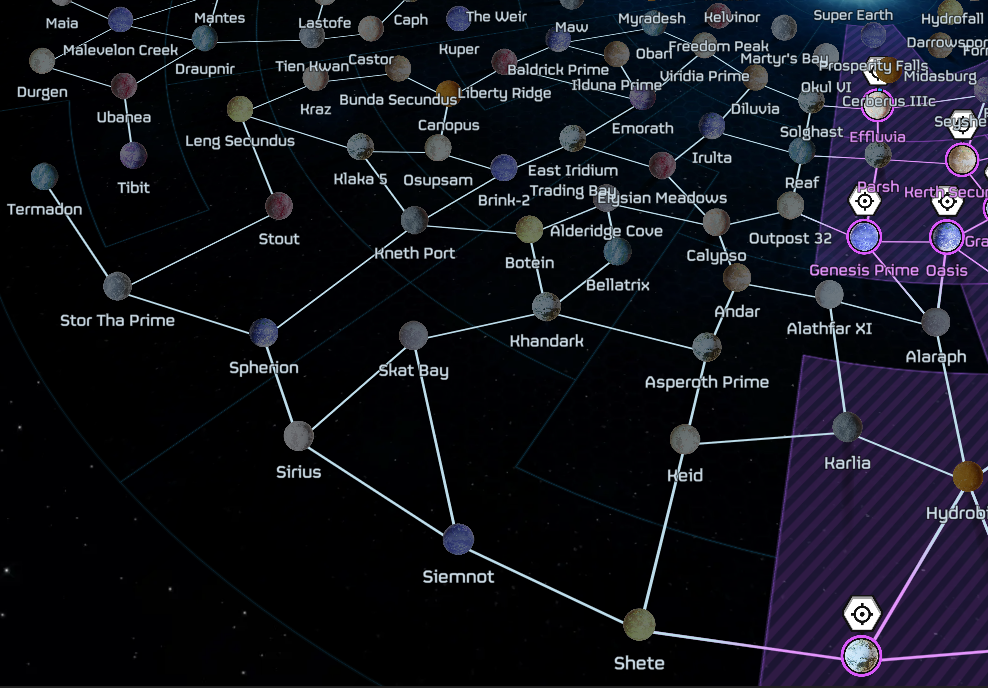Select the Andar planet
Image resolution: width=988 pixels, height=688 pixels.
click(737, 278)
